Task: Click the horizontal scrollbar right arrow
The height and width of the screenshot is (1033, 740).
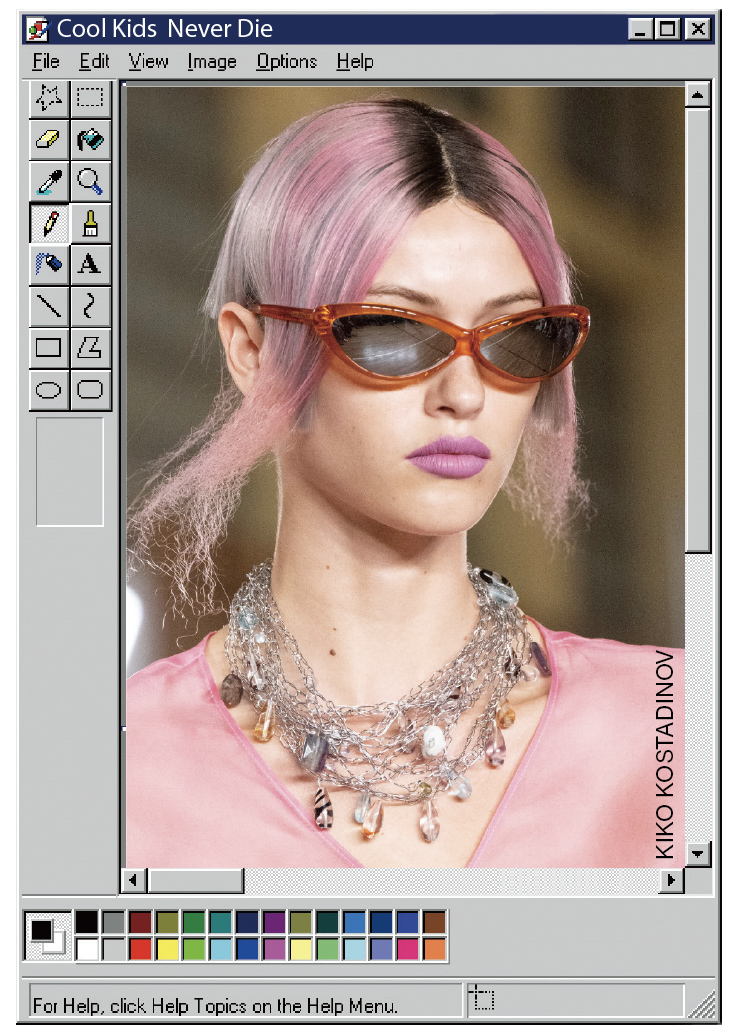Action: (670, 881)
